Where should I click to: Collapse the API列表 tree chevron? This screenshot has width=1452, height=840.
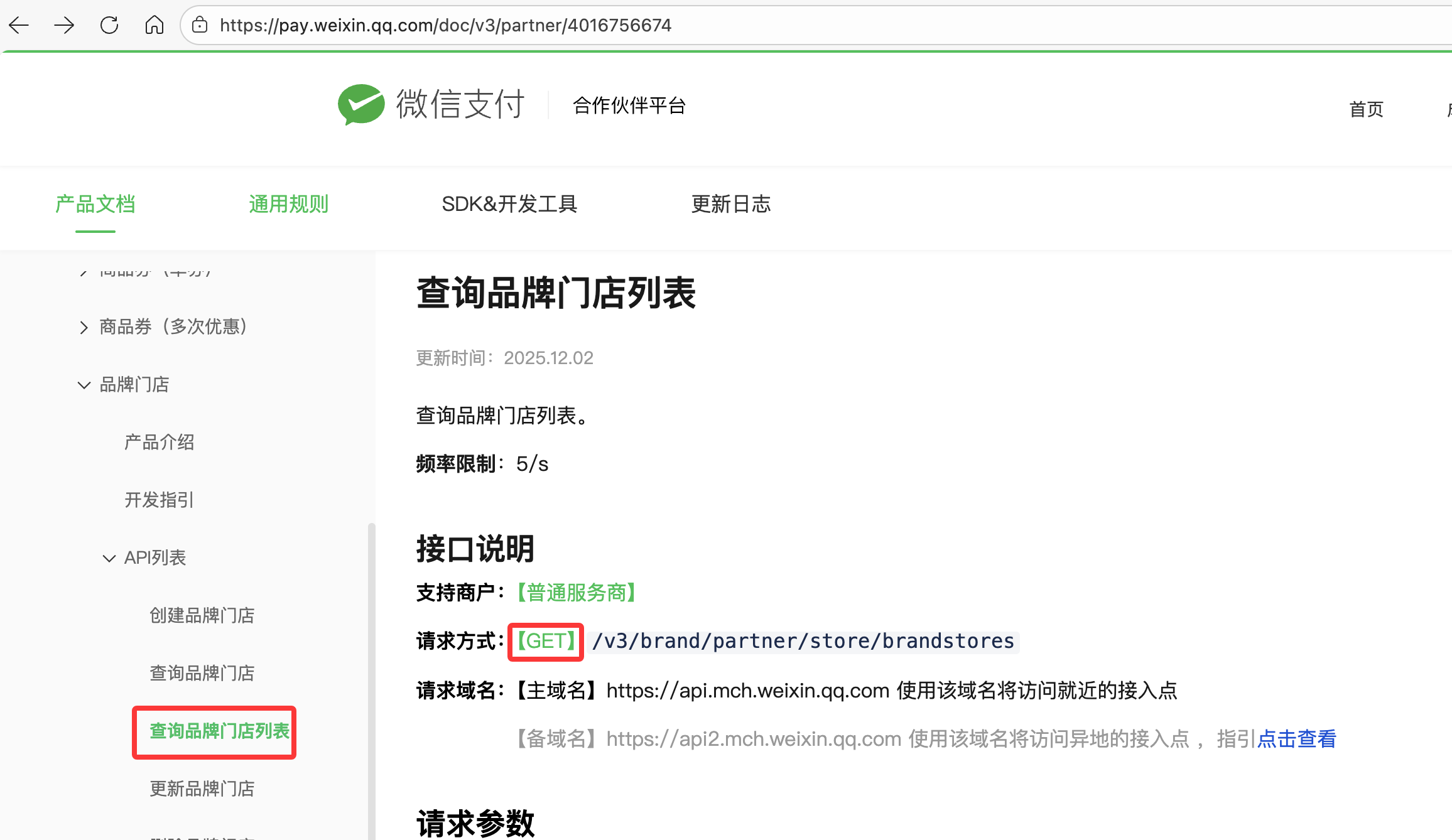[109, 558]
